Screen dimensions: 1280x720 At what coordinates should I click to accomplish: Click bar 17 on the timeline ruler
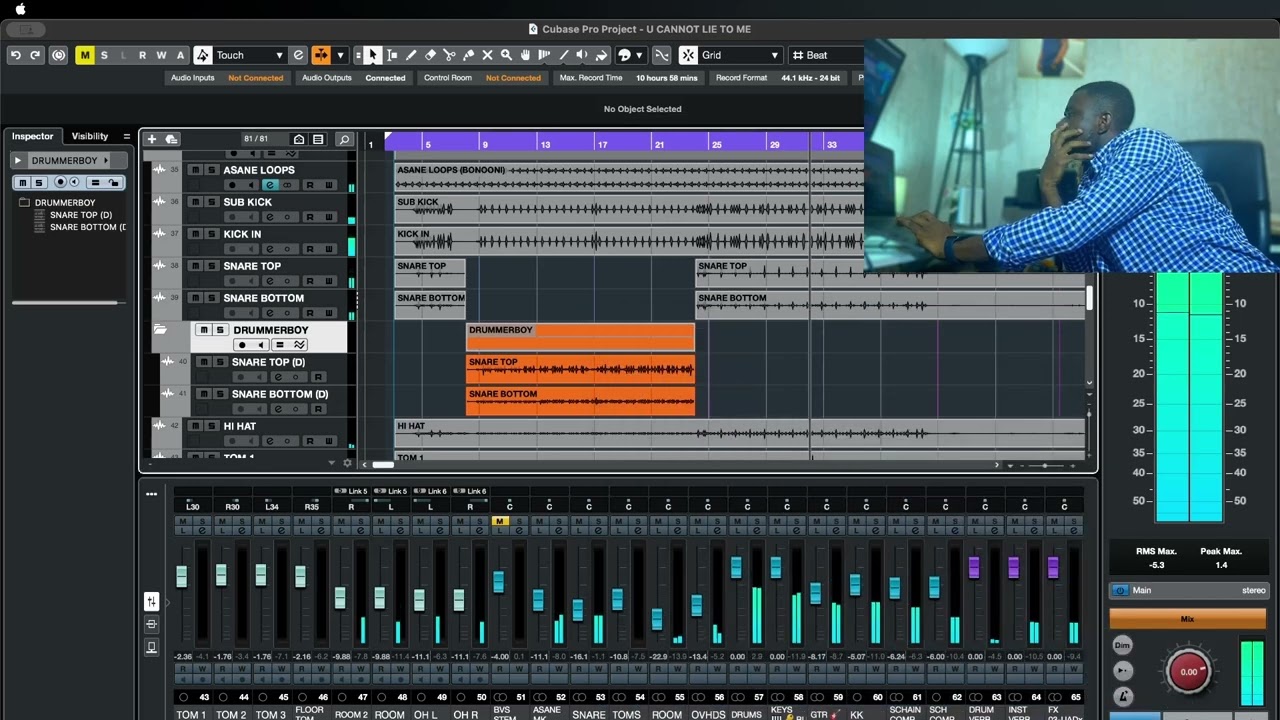(602, 144)
